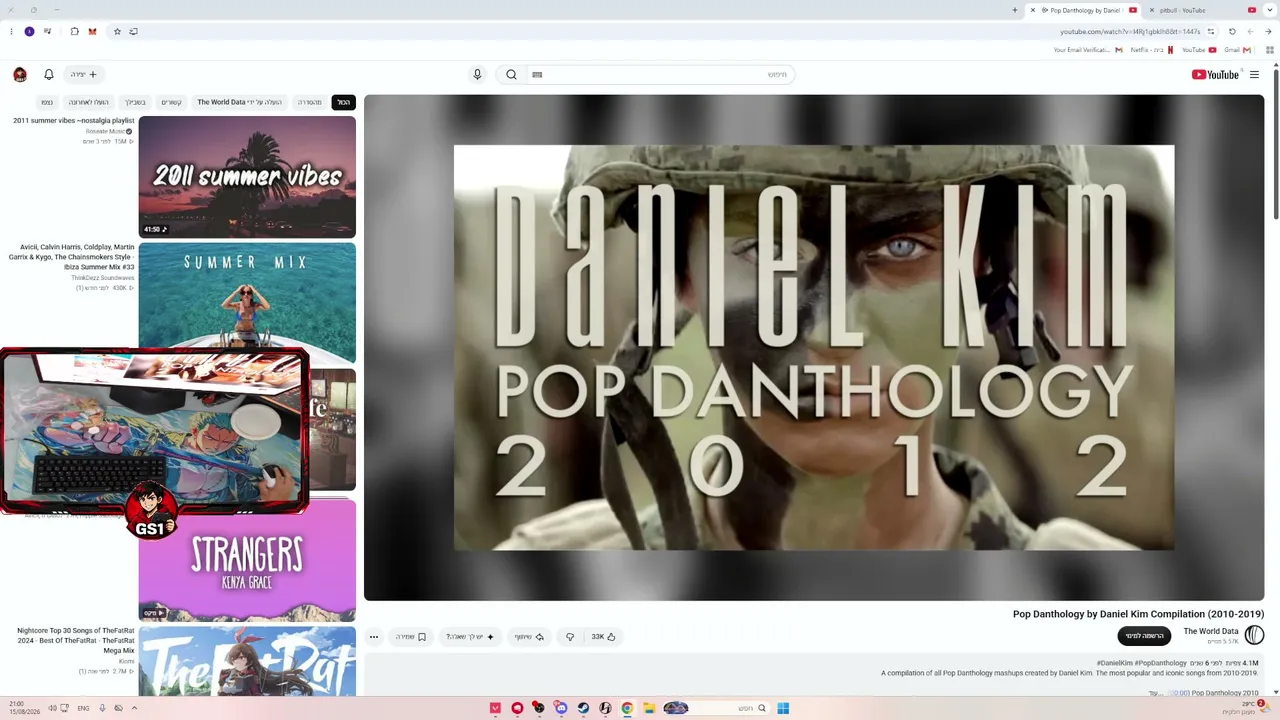Open the browser profile avatar
1280x720 pixels.
pyautogui.click(x=29, y=31)
